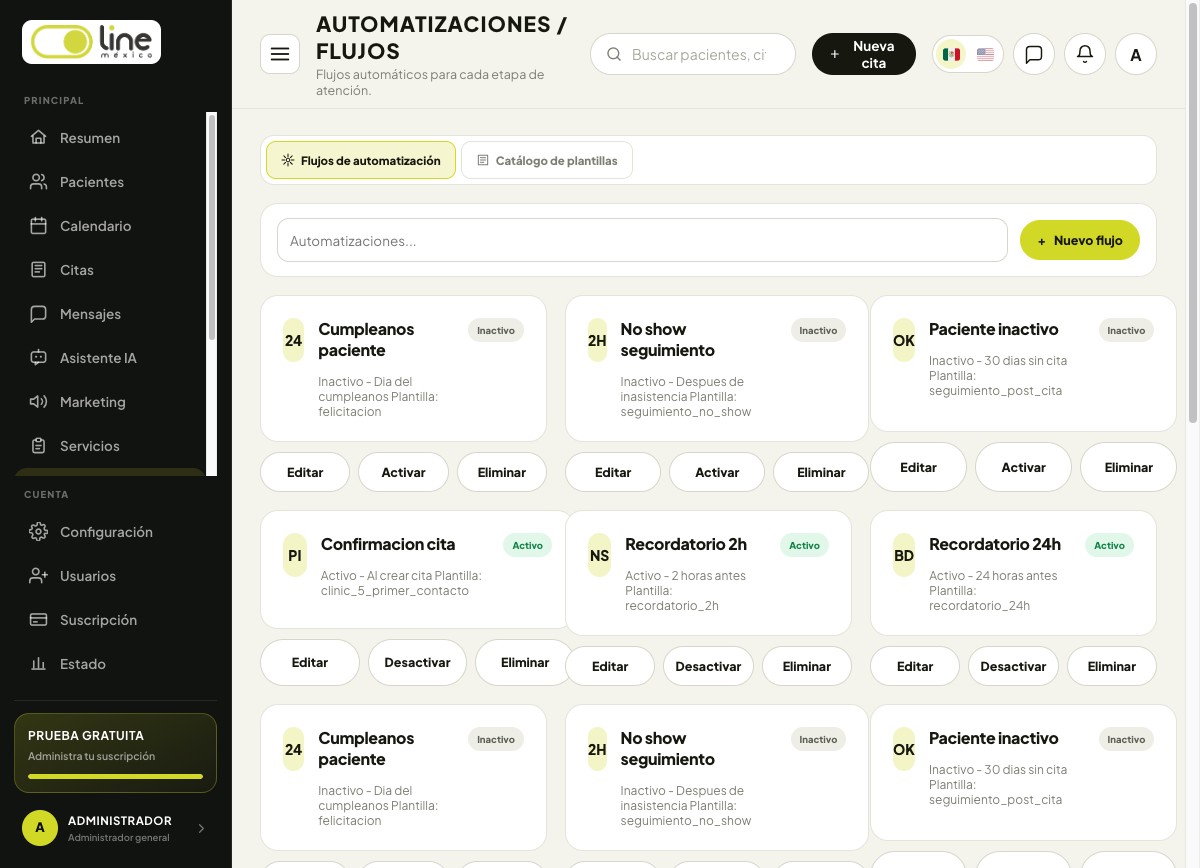
Task: Click the Resumen home icon
Action: (38, 138)
